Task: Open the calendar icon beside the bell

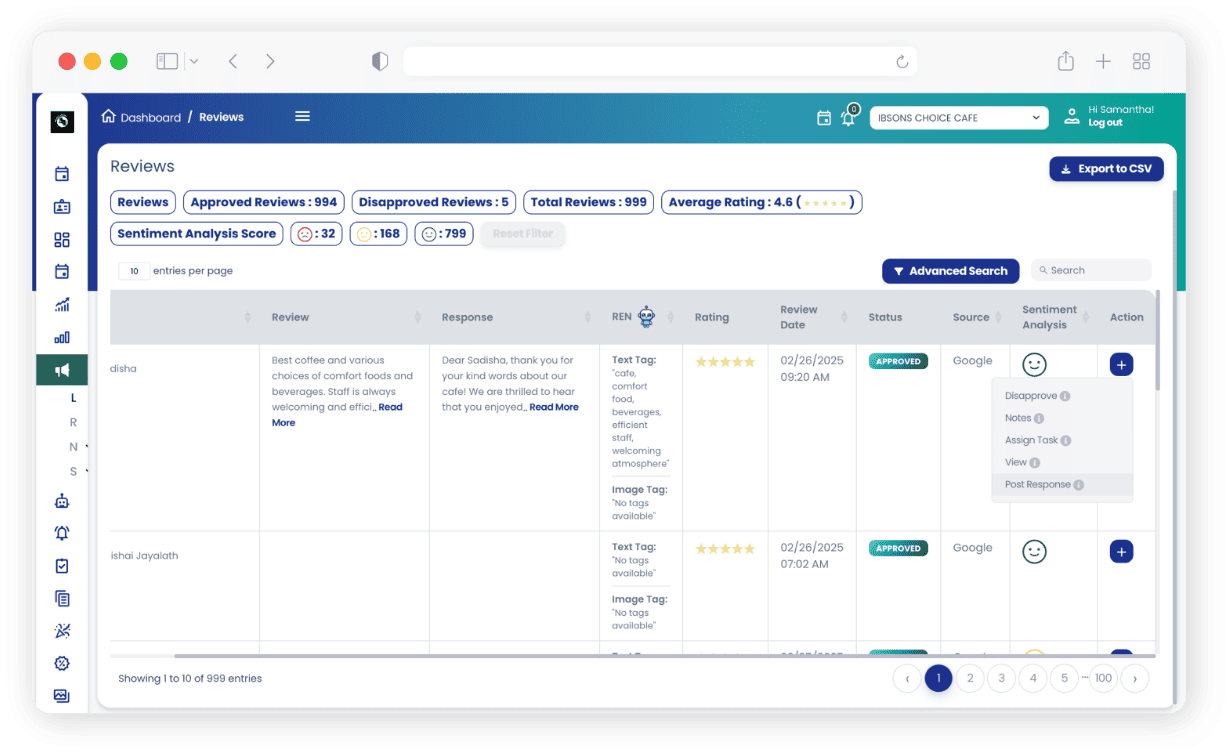Action: pyautogui.click(x=824, y=118)
